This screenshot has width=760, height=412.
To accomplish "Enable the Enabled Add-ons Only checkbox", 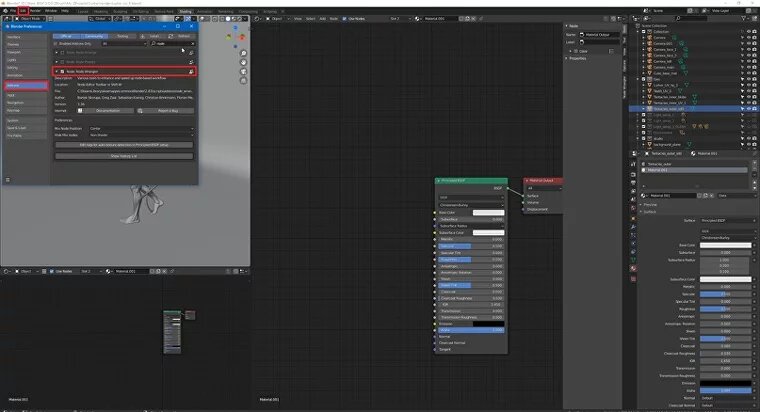I will tap(55, 44).
